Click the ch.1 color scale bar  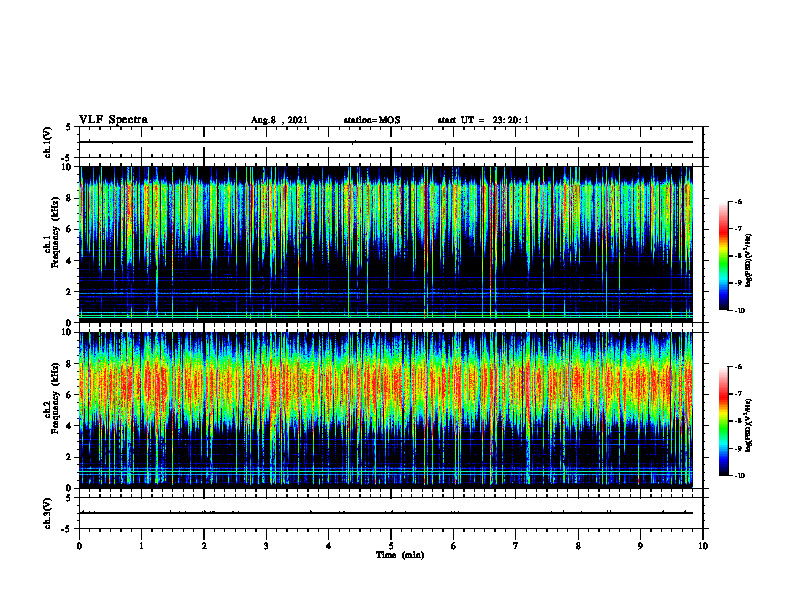click(724, 256)
